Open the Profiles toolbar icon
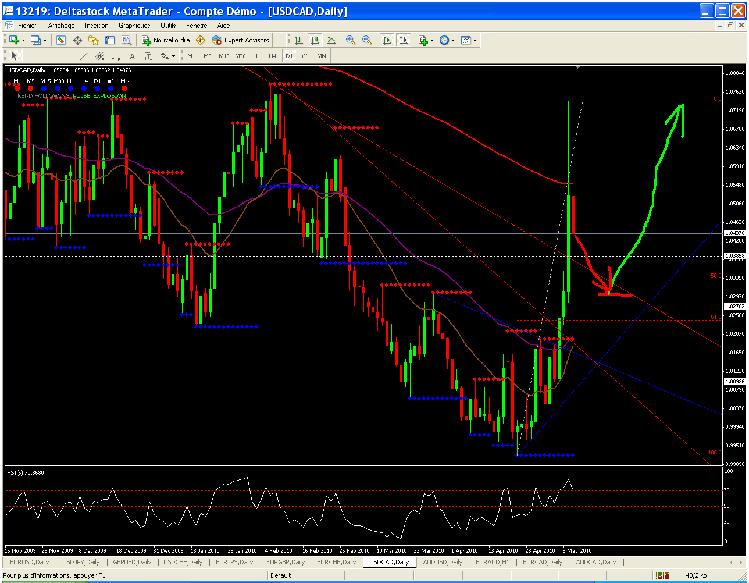The height and width of the screenshot is (583, 749). (36, 40)
